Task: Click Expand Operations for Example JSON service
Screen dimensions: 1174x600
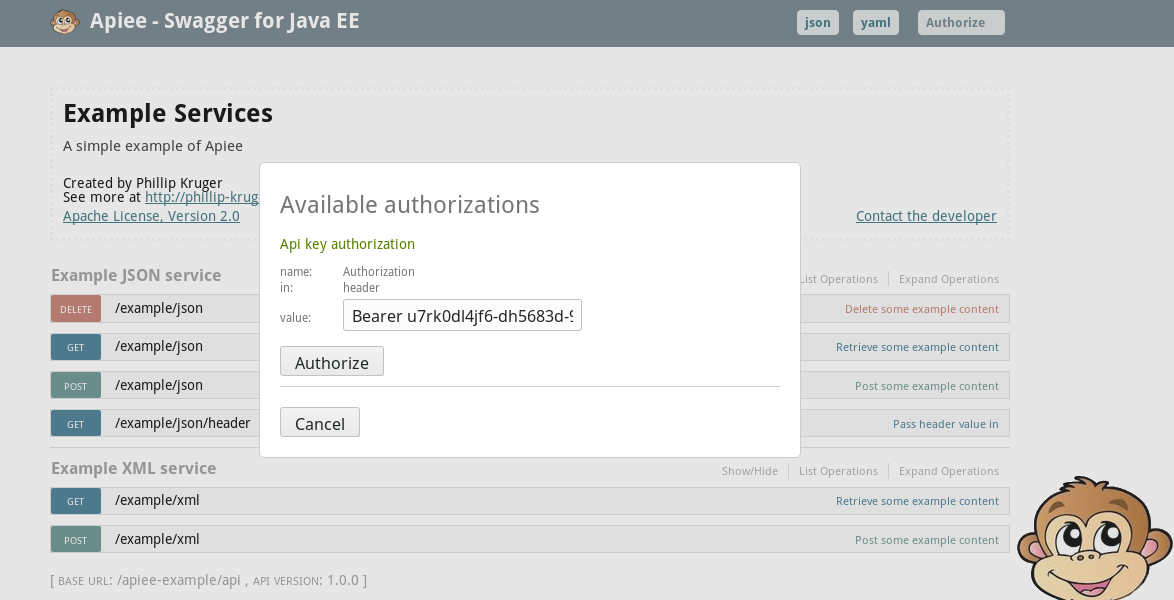Action: pyautogui.click(x=949, y=279)
